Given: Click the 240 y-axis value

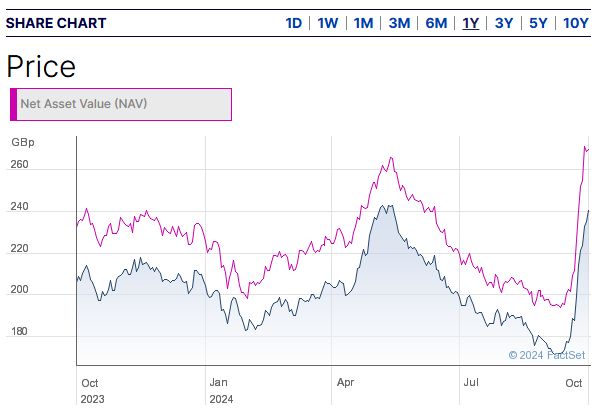Looking at the screenshot, I should (x=20, y=207).
